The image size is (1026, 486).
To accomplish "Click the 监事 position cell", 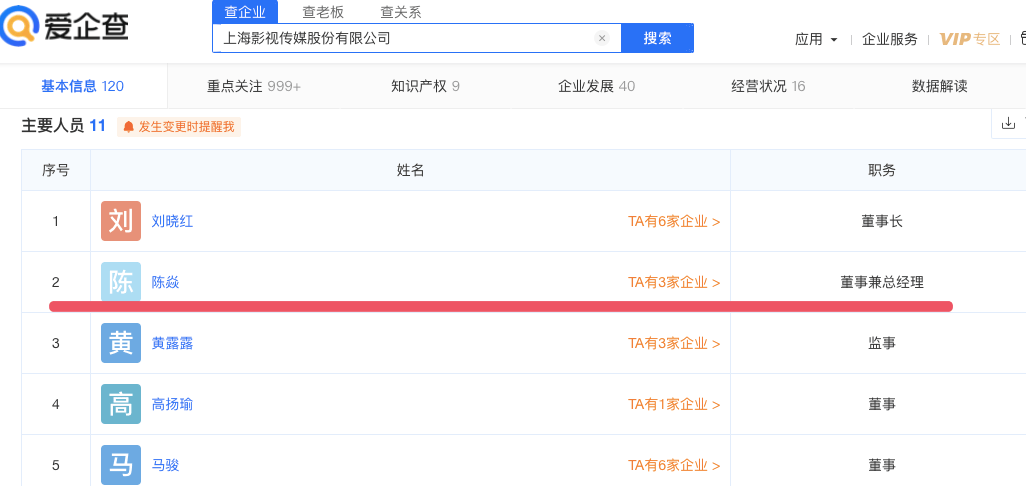I will coord(881,343).
